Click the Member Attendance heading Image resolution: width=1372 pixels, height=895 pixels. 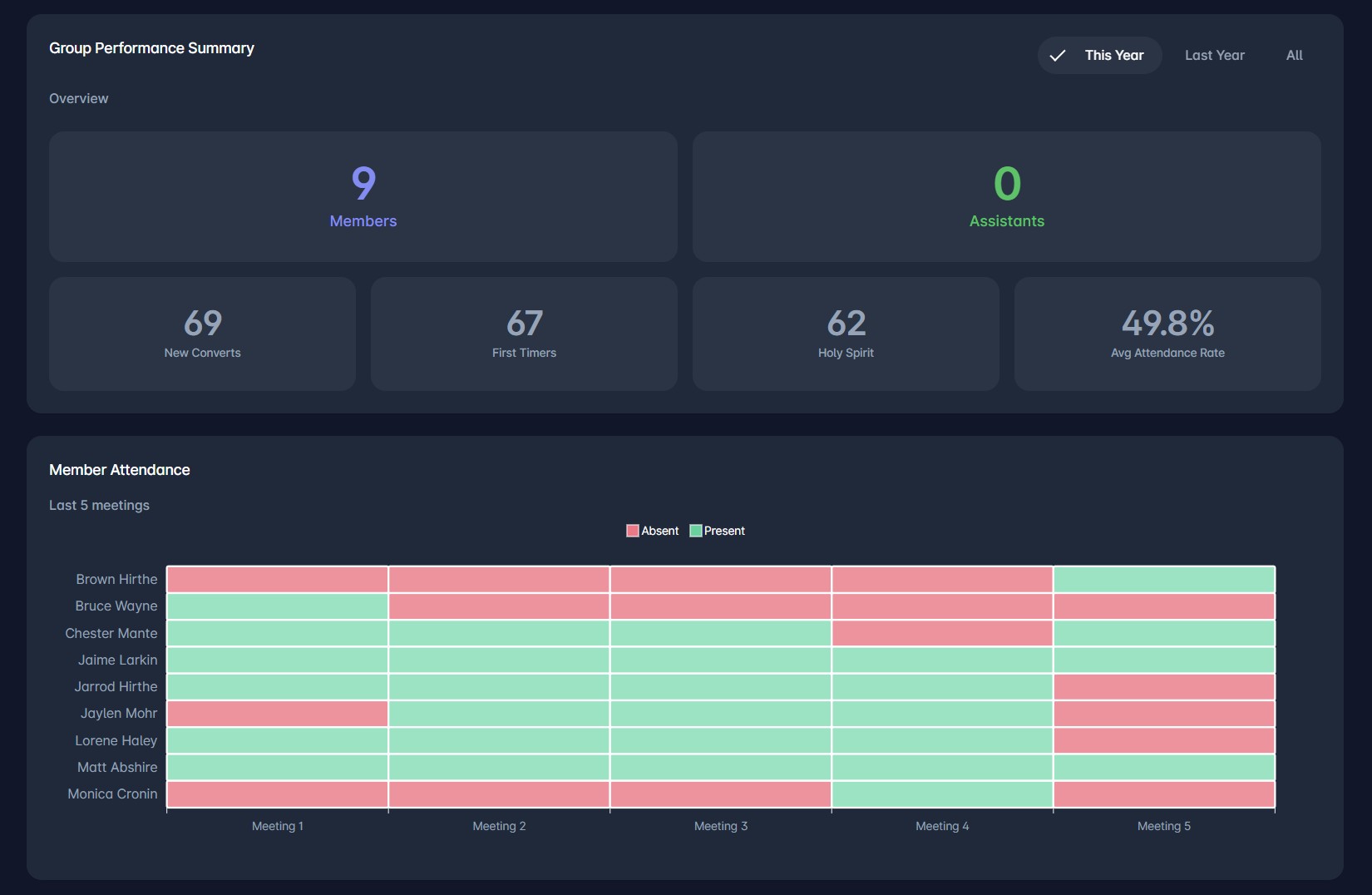point(119,469)
